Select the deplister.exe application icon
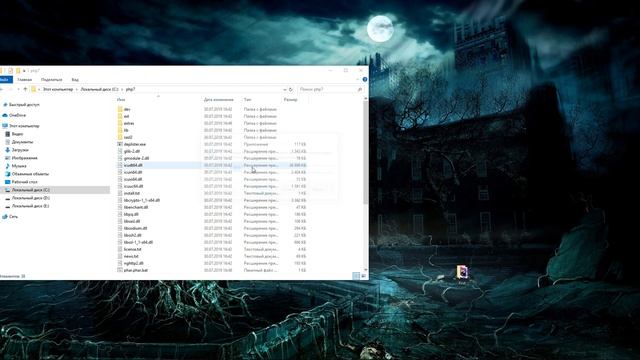 click(120, 144)
